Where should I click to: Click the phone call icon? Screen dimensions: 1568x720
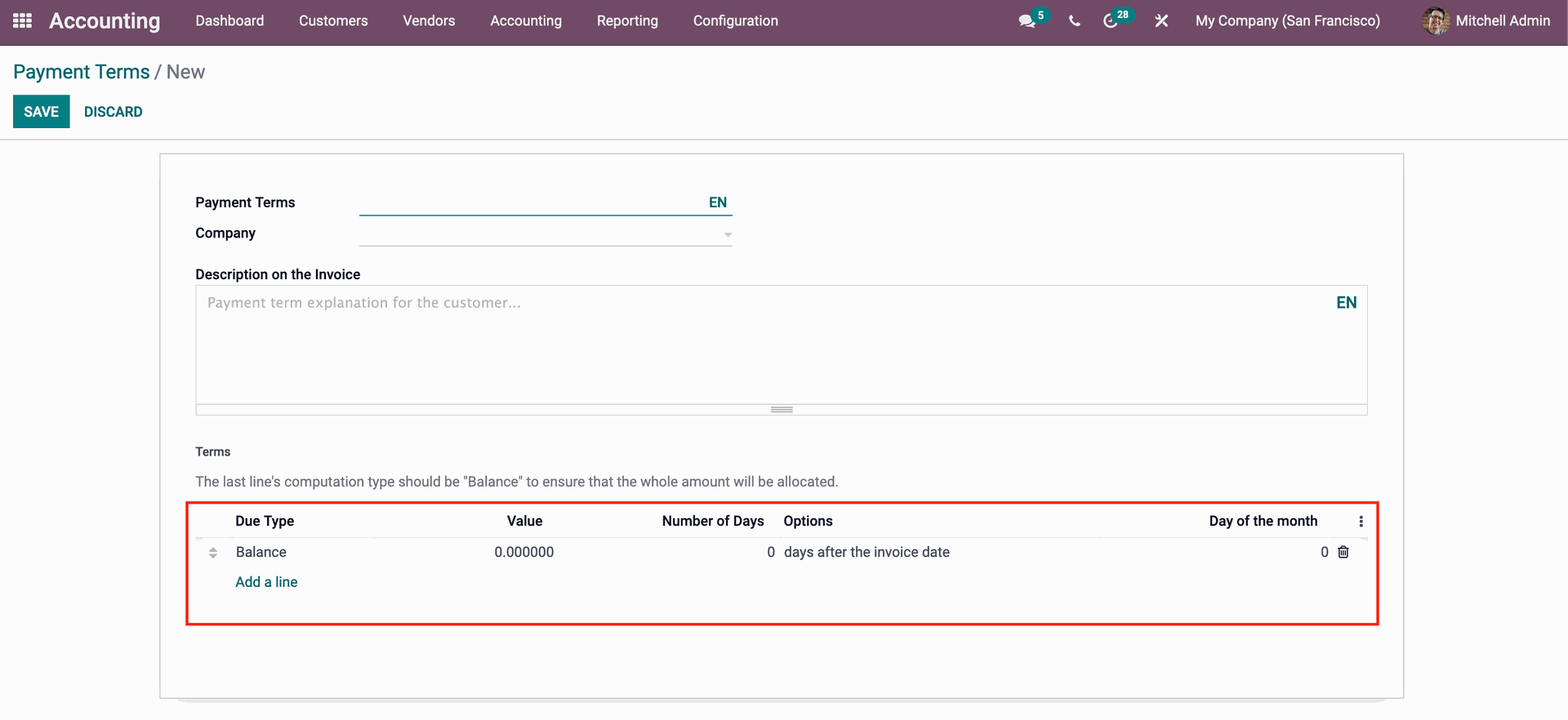tap(1074, 21)
